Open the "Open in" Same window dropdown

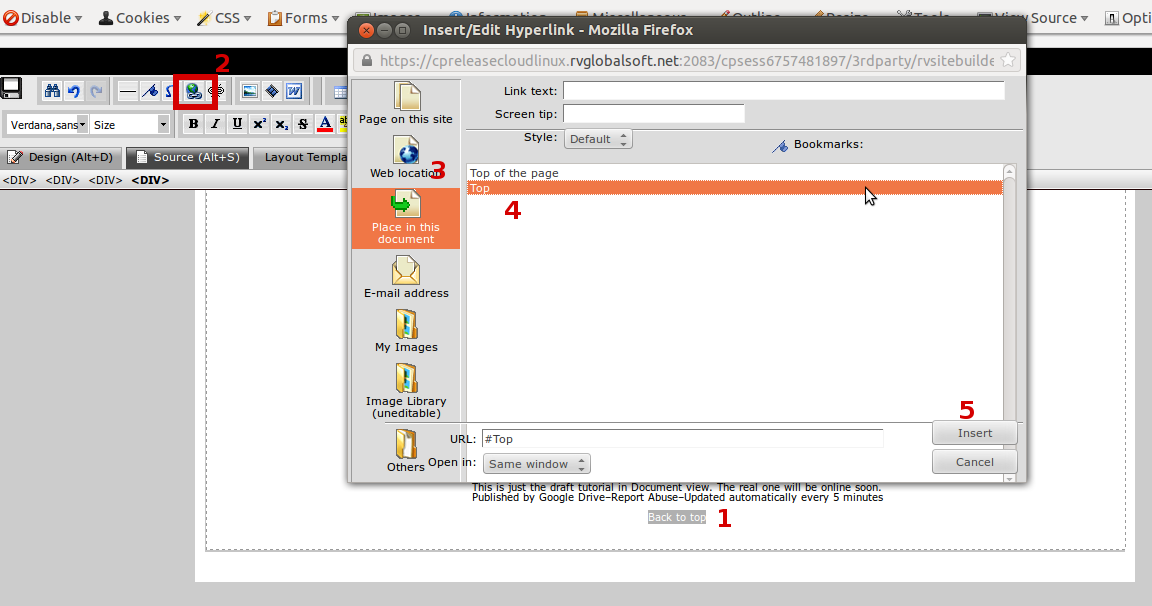point(537,464)
